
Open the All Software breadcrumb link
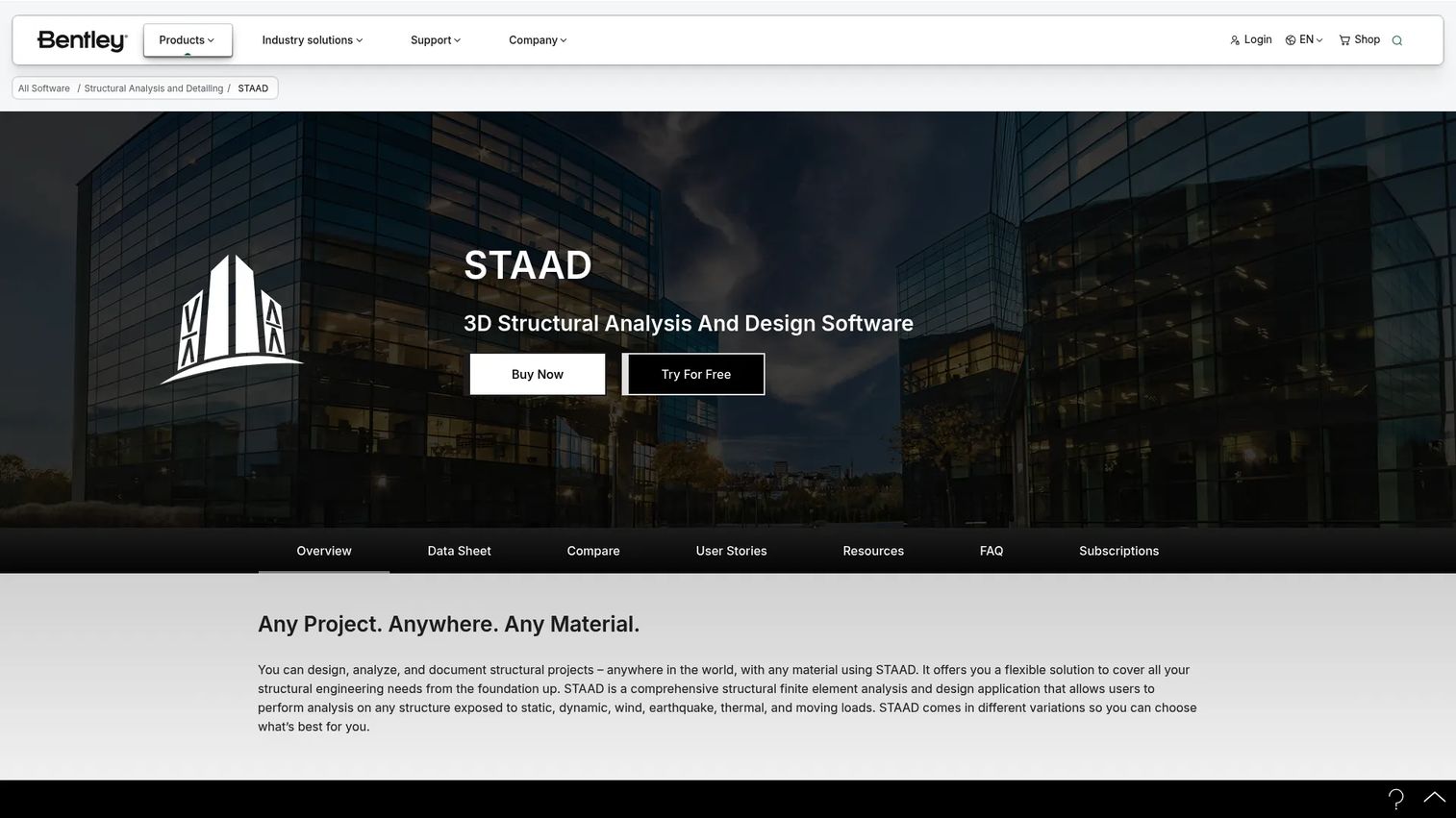44,88
